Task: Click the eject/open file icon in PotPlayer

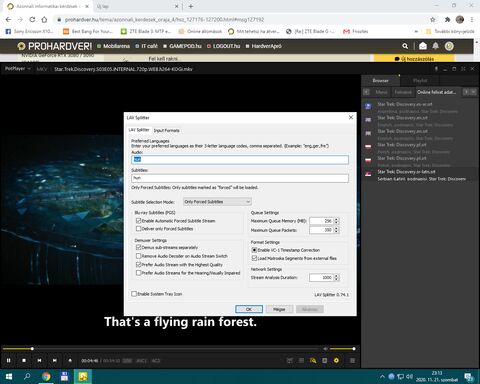Action: pos(70,360)
